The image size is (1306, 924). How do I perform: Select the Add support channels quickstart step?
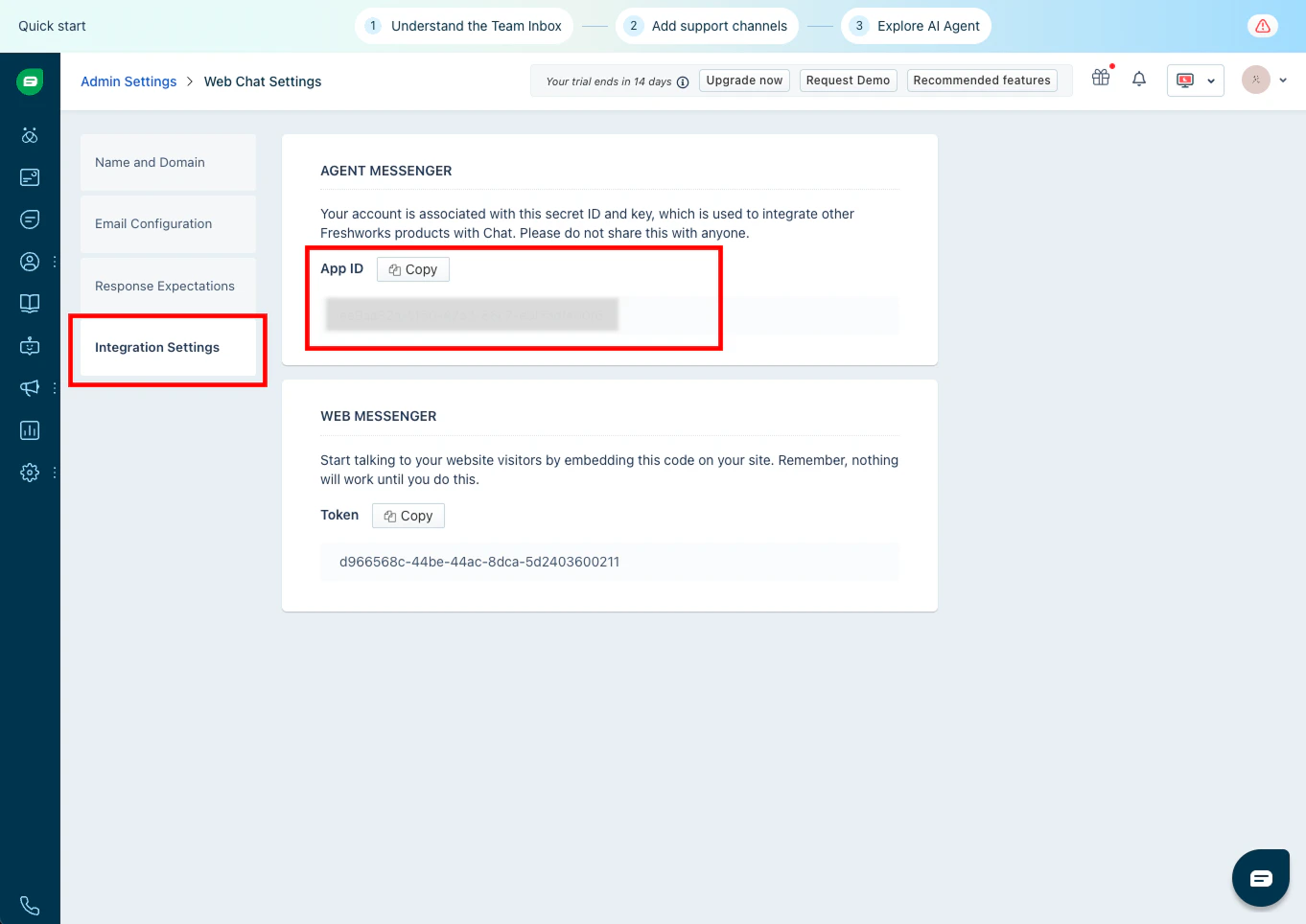[707, 26]
